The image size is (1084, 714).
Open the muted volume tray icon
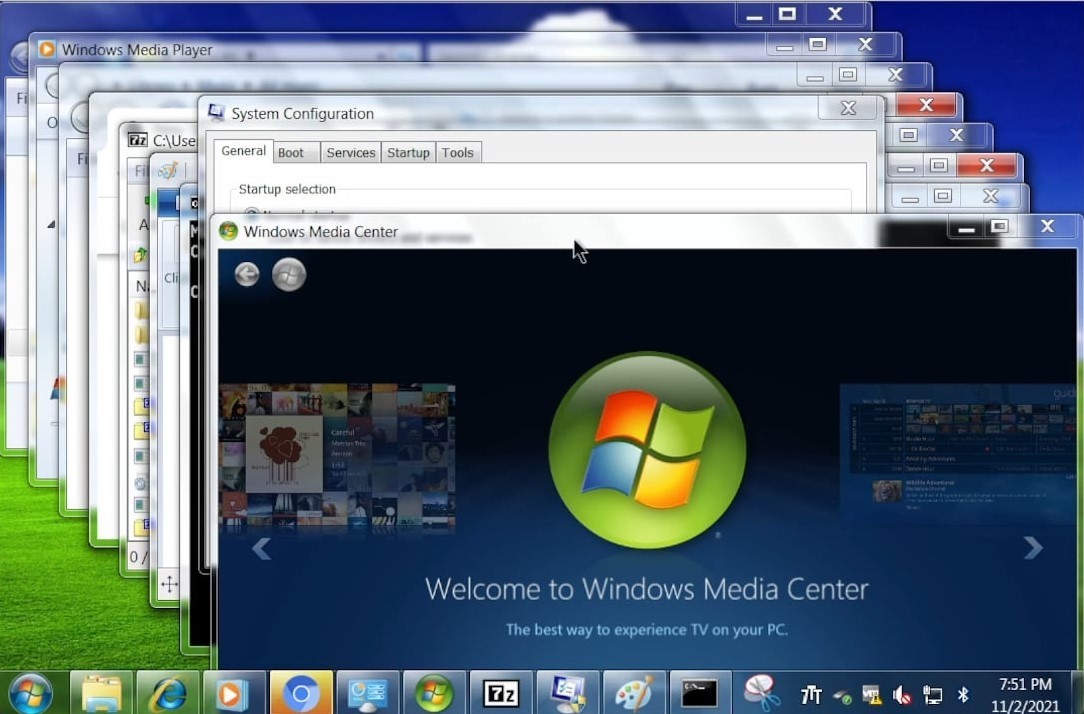point(902,695)
